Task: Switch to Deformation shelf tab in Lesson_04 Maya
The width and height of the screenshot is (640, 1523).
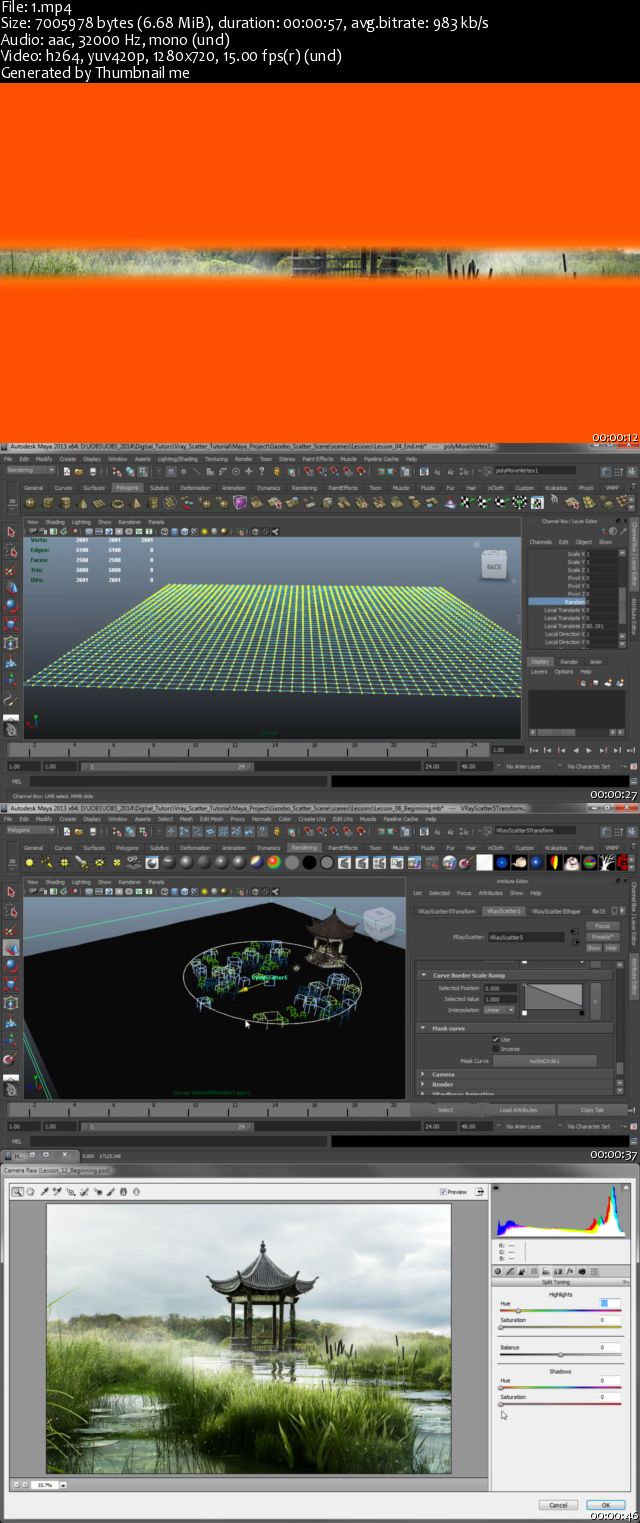Action: click(x=195, y=488)
